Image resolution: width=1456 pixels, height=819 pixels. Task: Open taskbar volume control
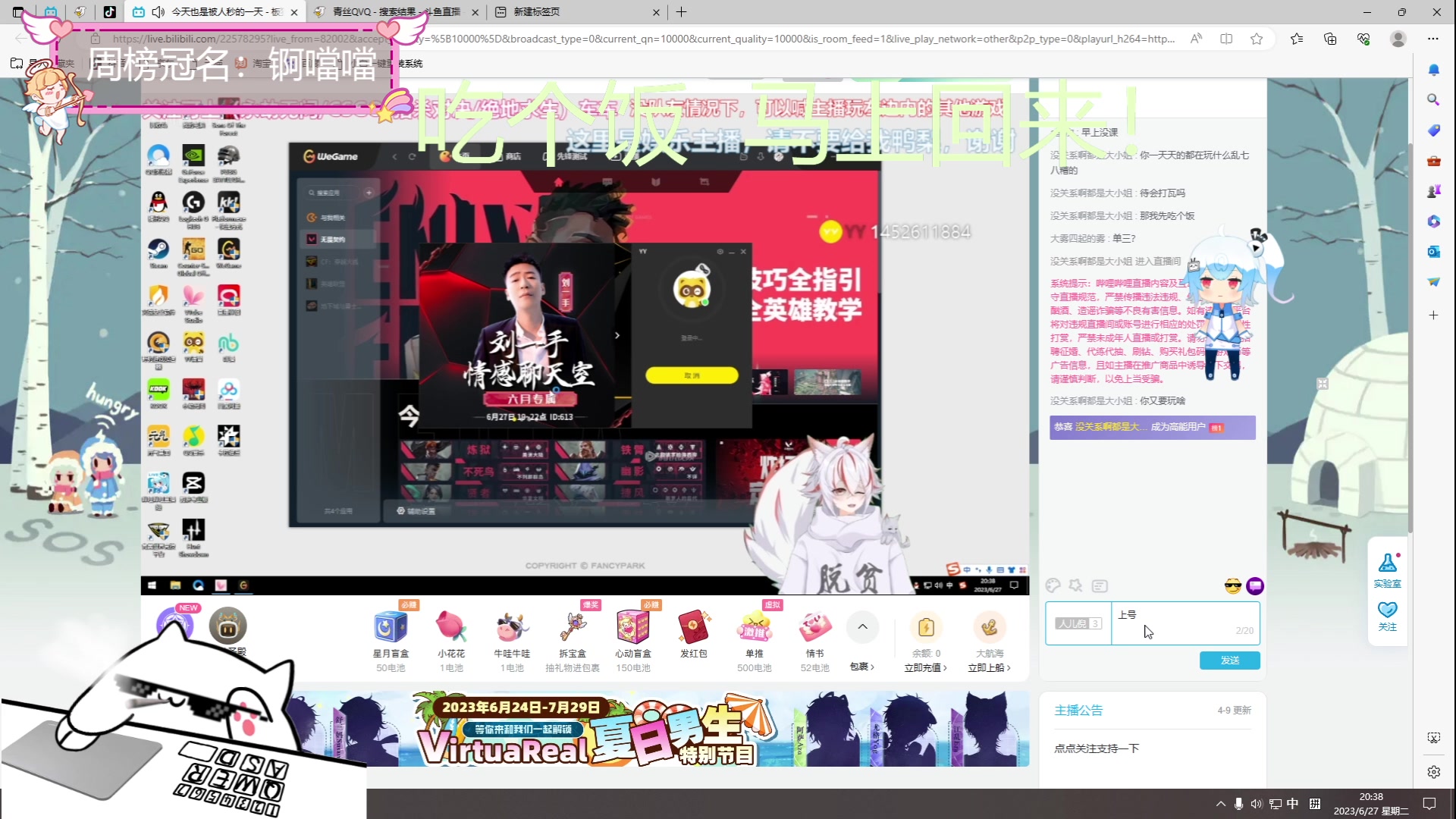[x=1257, y=804]
